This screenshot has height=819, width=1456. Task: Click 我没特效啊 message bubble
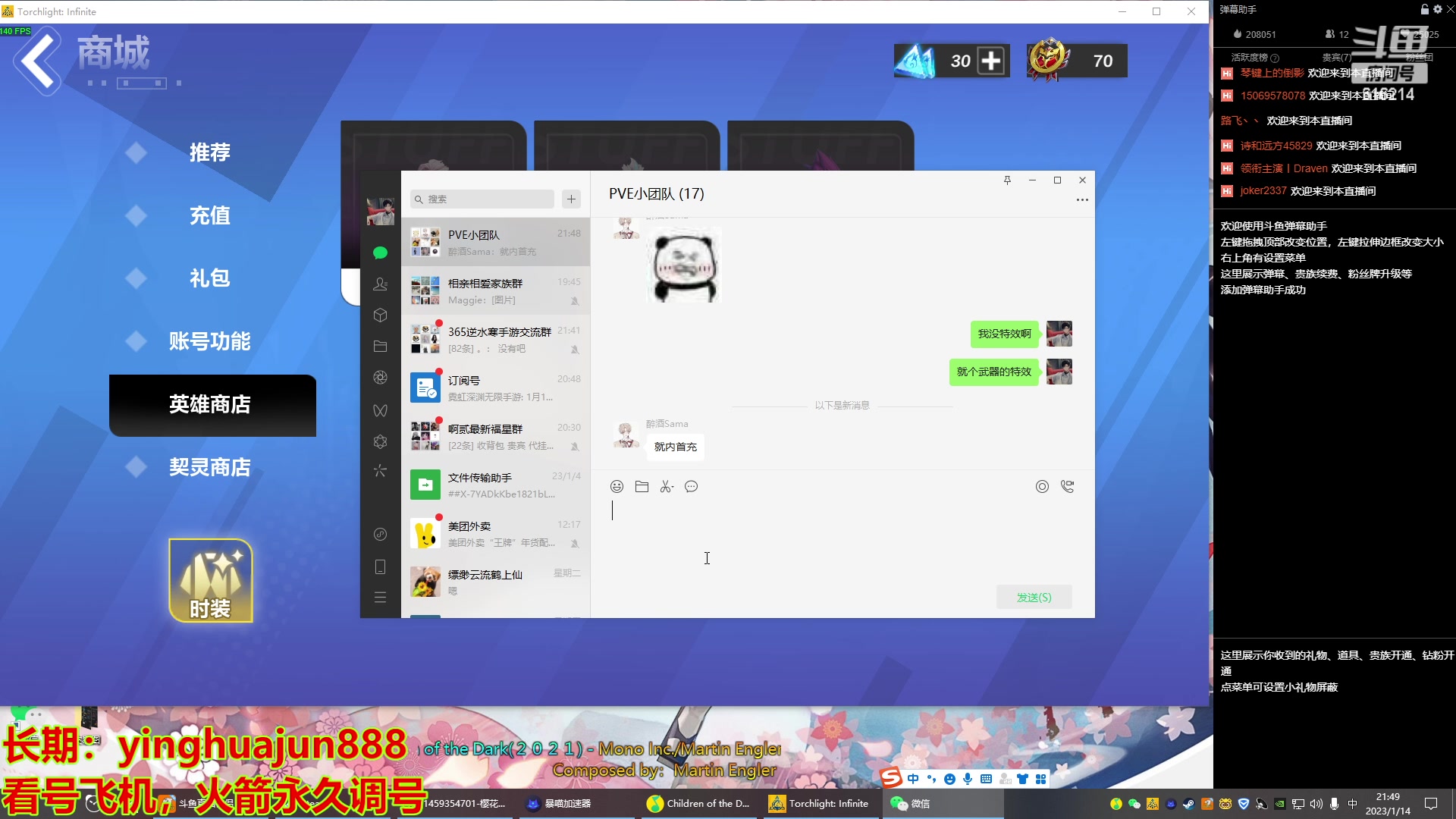(1004, 334)
